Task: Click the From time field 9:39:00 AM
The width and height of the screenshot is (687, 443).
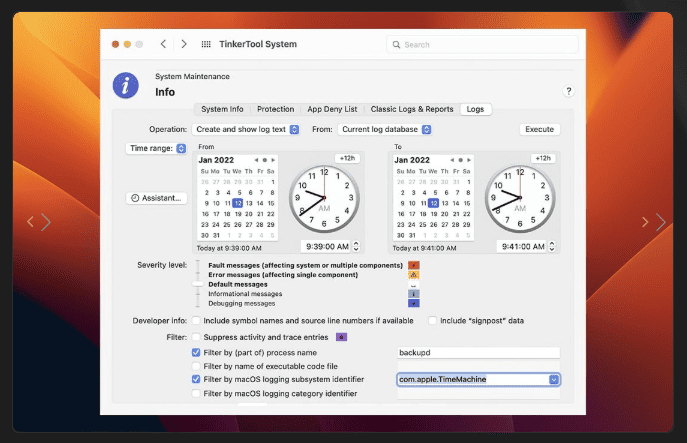Action: [x=327, y=247]
